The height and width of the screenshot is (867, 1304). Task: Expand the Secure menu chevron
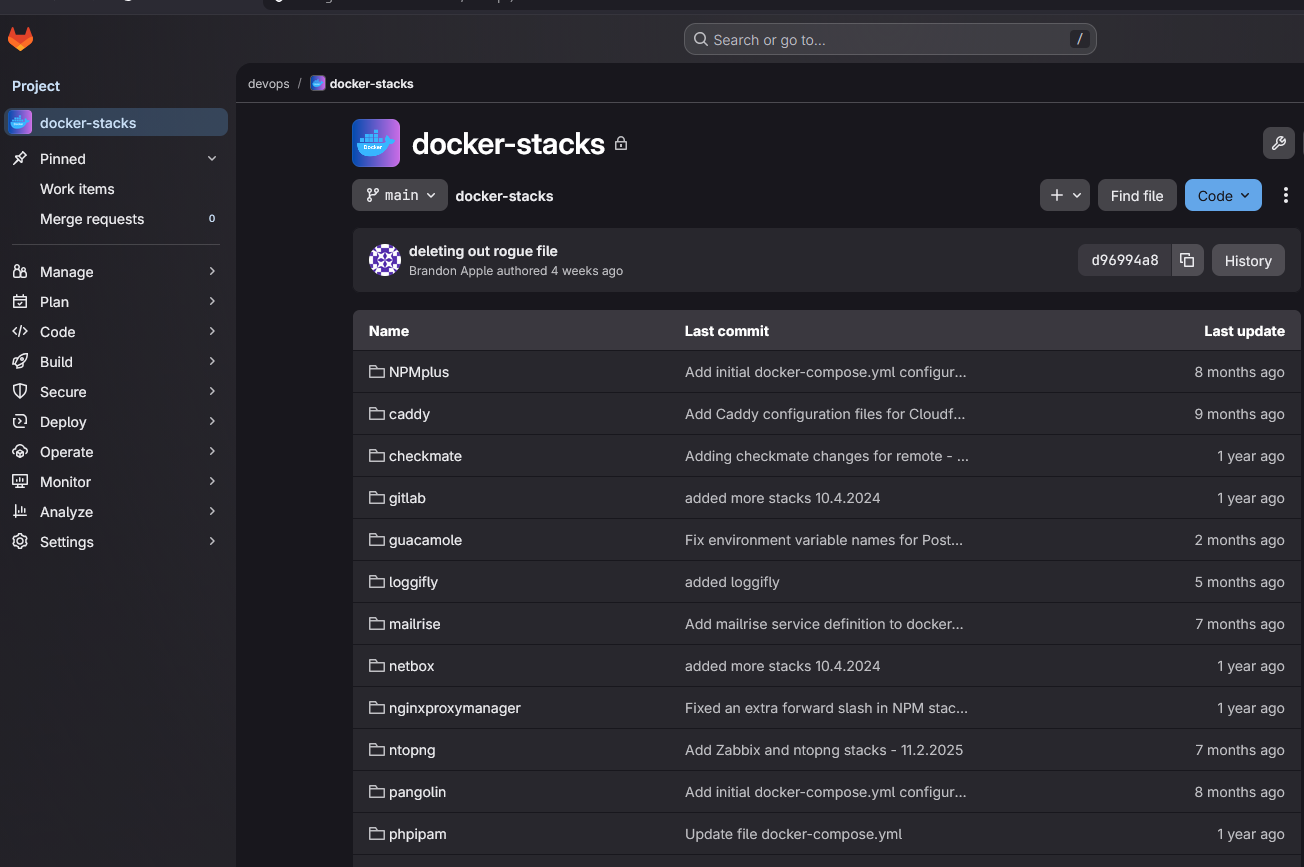coord(212,392)
